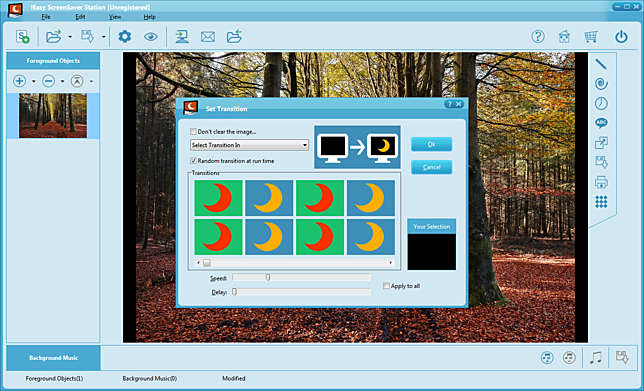Screen dimensions: 644x391
Task: Click the monitor transition preview image in the dialog
Action: coord(357,147)
